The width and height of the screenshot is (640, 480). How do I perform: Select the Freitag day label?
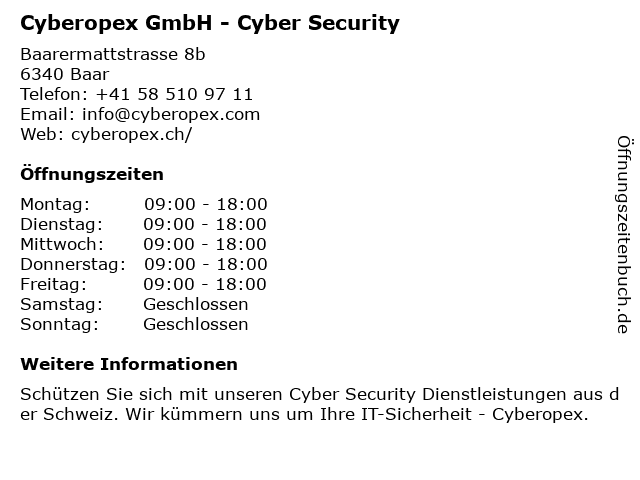coord(53,284)
